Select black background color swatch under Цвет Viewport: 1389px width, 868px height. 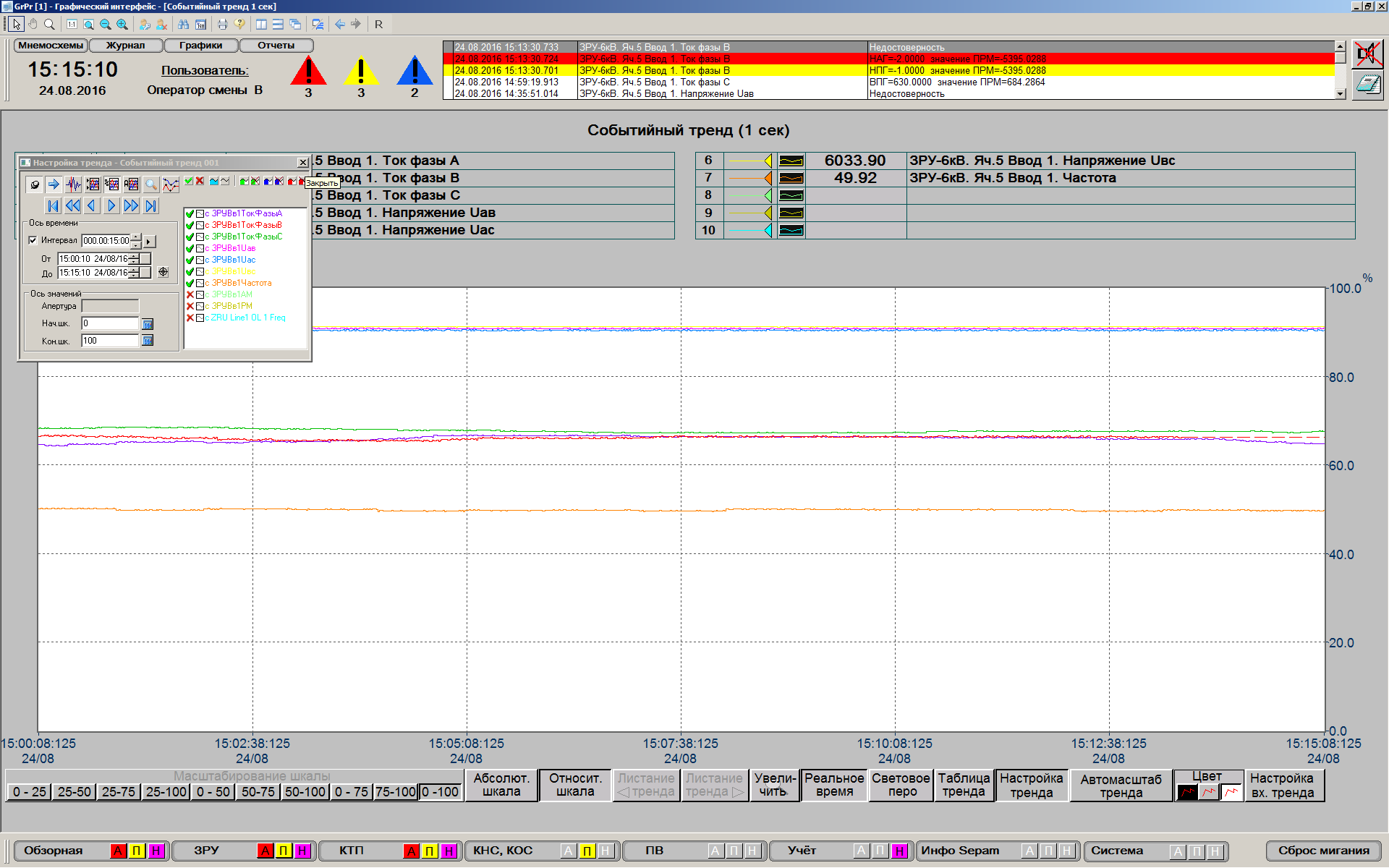pyautogui.click(x=1188, y=793)
